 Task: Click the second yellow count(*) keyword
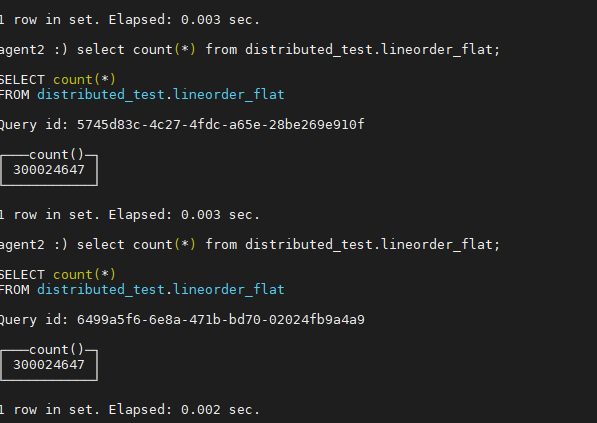point(84,275)
